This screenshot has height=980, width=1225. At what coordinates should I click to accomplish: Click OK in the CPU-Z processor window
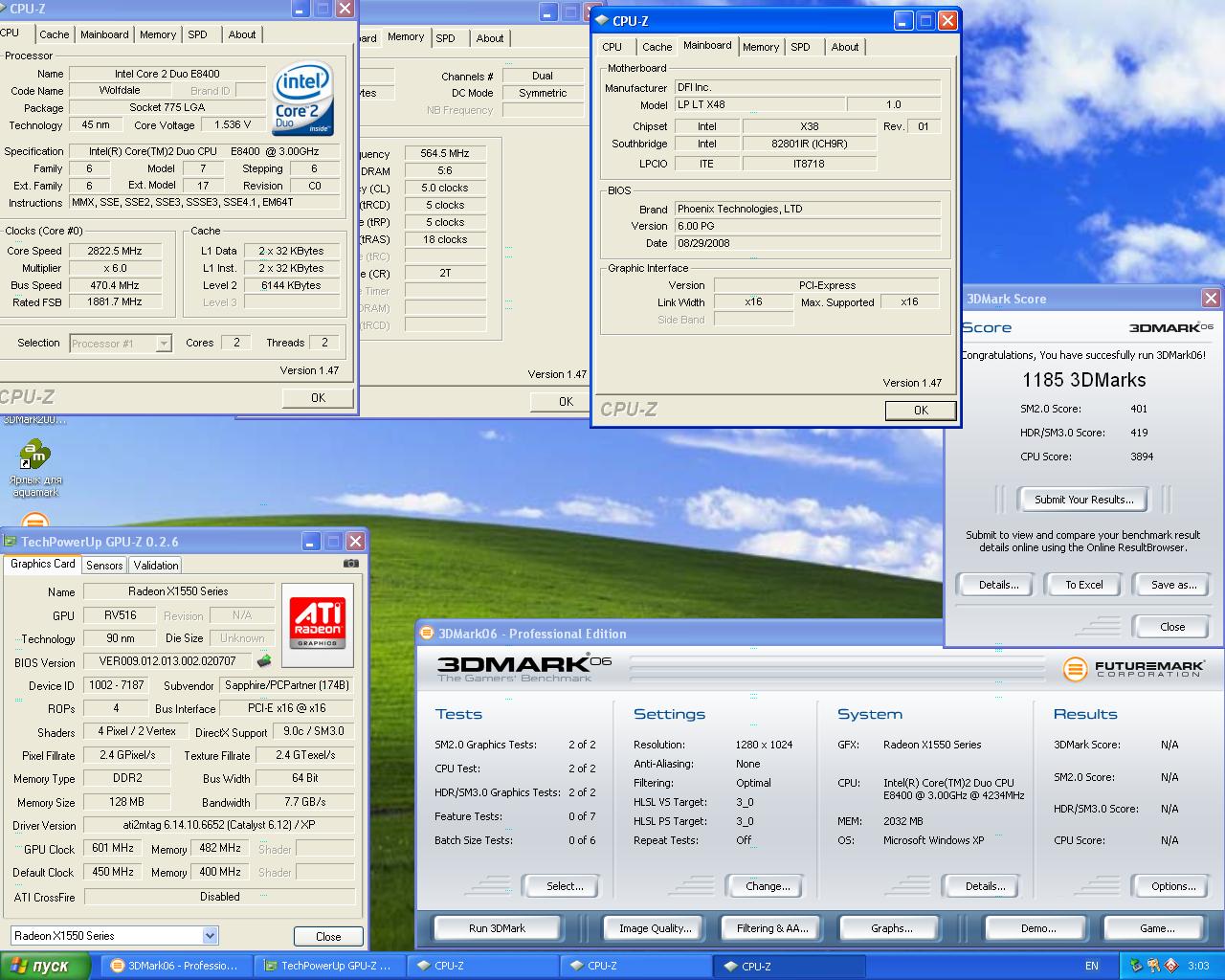tap(318, 397)
